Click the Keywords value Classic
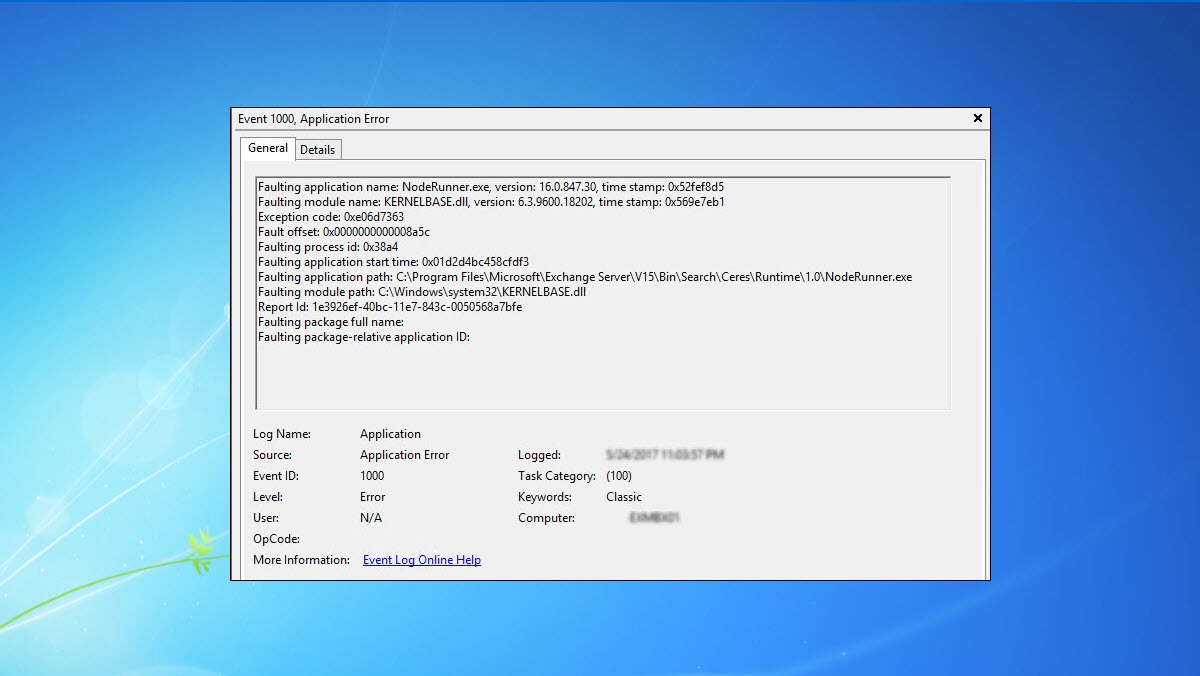This screenshot has height=676, width=1200. (624, 497)
